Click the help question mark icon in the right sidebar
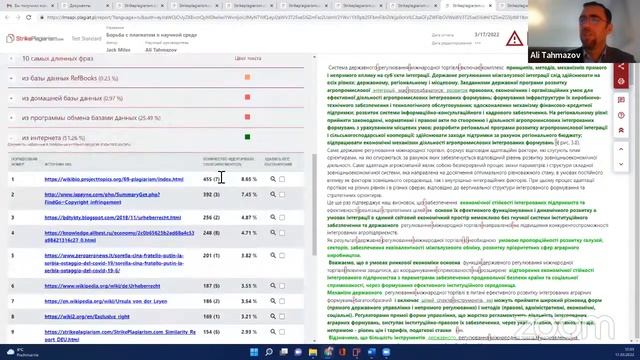 [621, 116]
